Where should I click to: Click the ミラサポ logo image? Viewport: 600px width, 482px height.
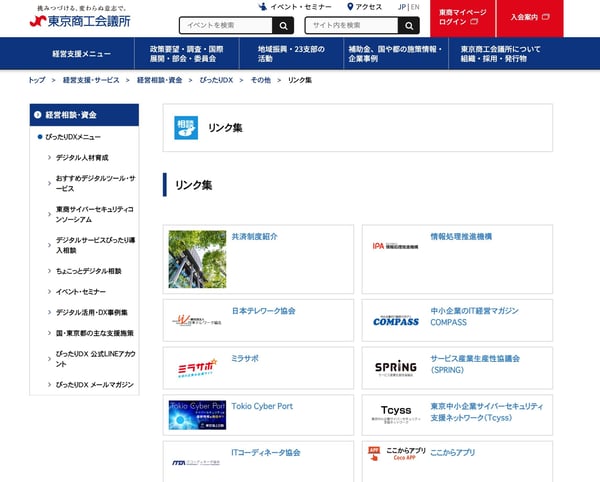[x=197, y=368]
